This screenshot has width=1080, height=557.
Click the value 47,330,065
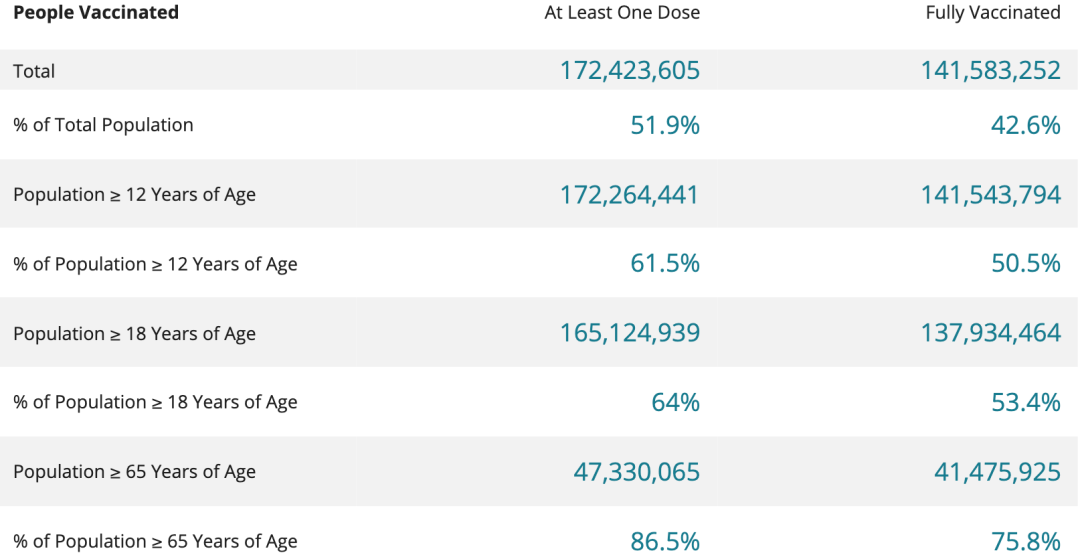click(x=636, y=472)
